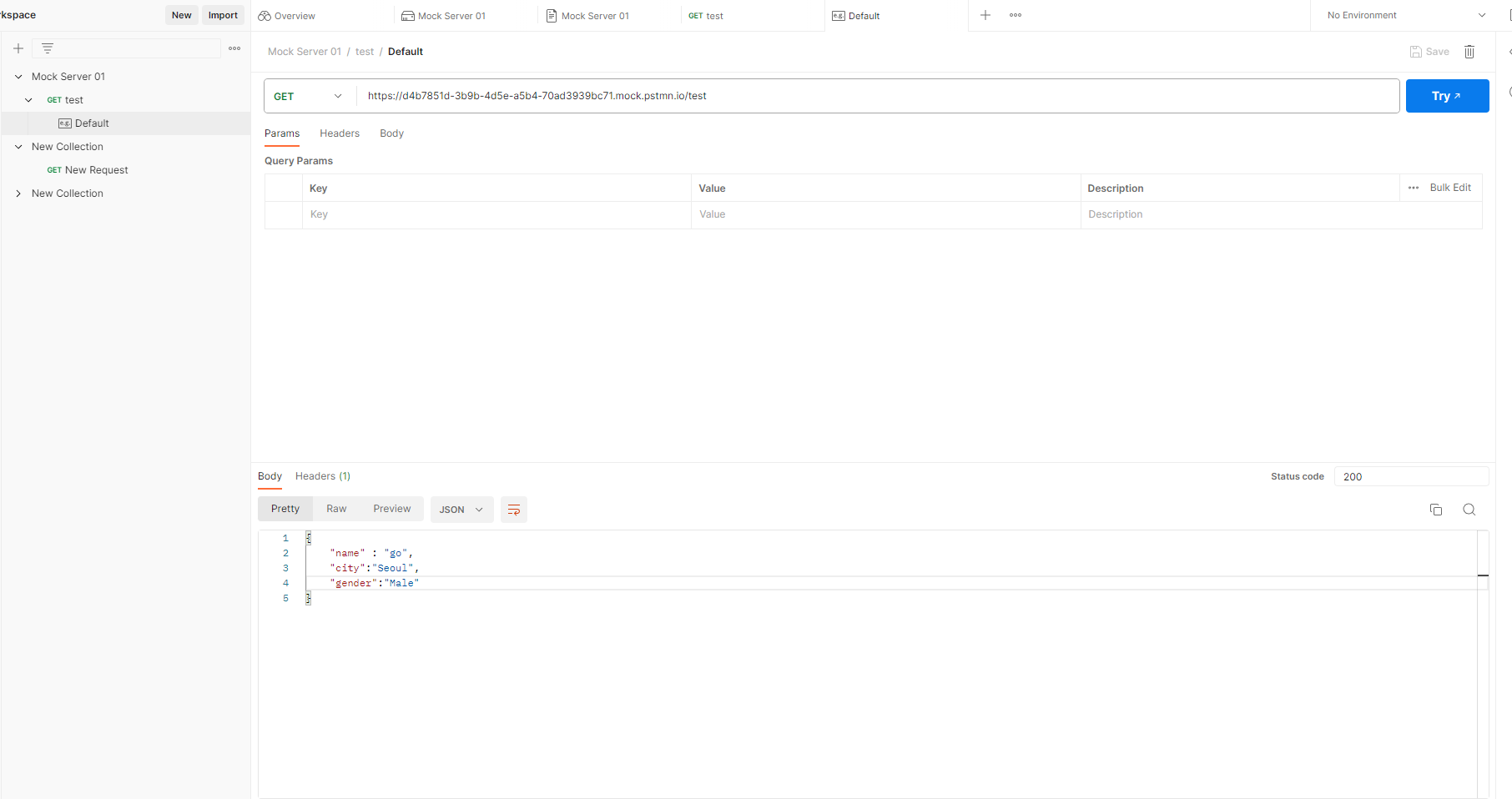Click the plus icon to create new collection

click(18, 48)
